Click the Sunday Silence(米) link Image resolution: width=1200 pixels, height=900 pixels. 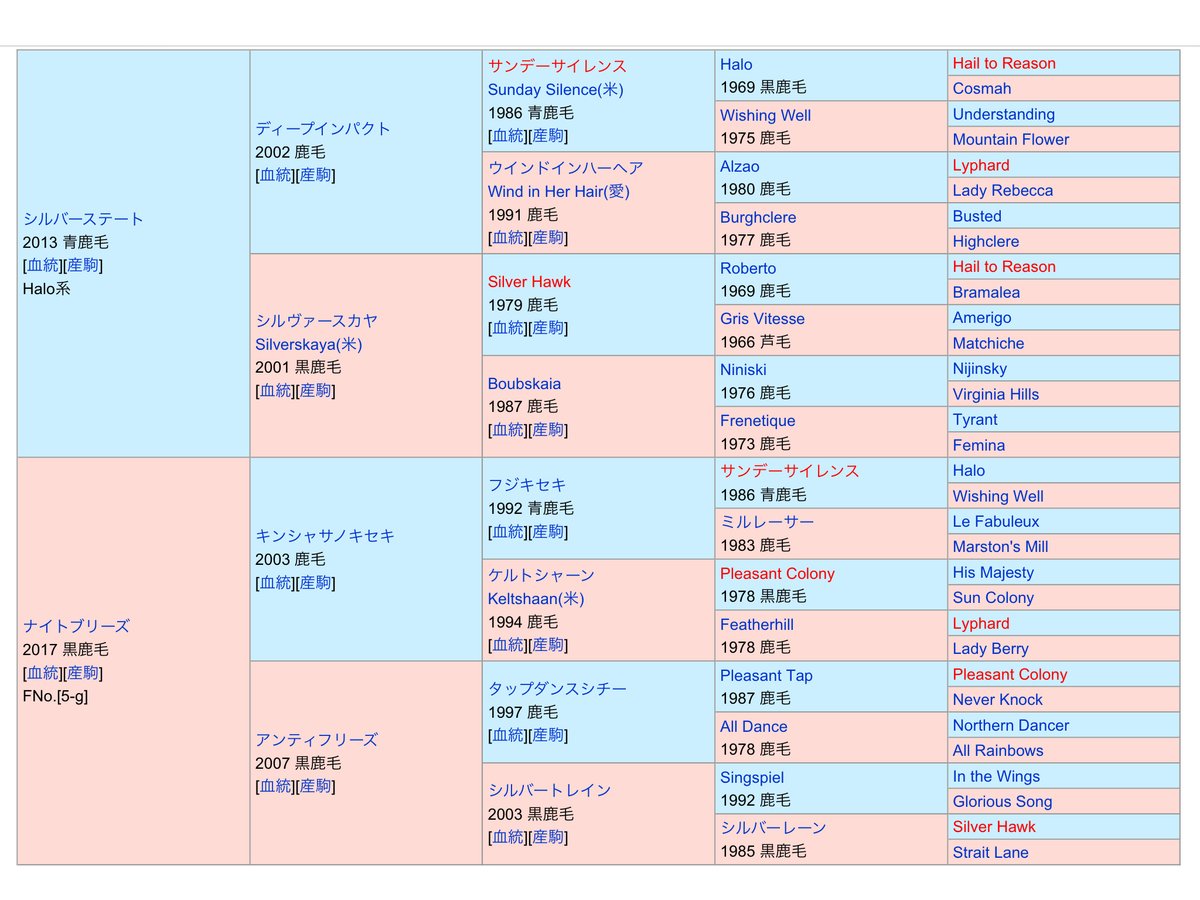[x=556, y=89]
